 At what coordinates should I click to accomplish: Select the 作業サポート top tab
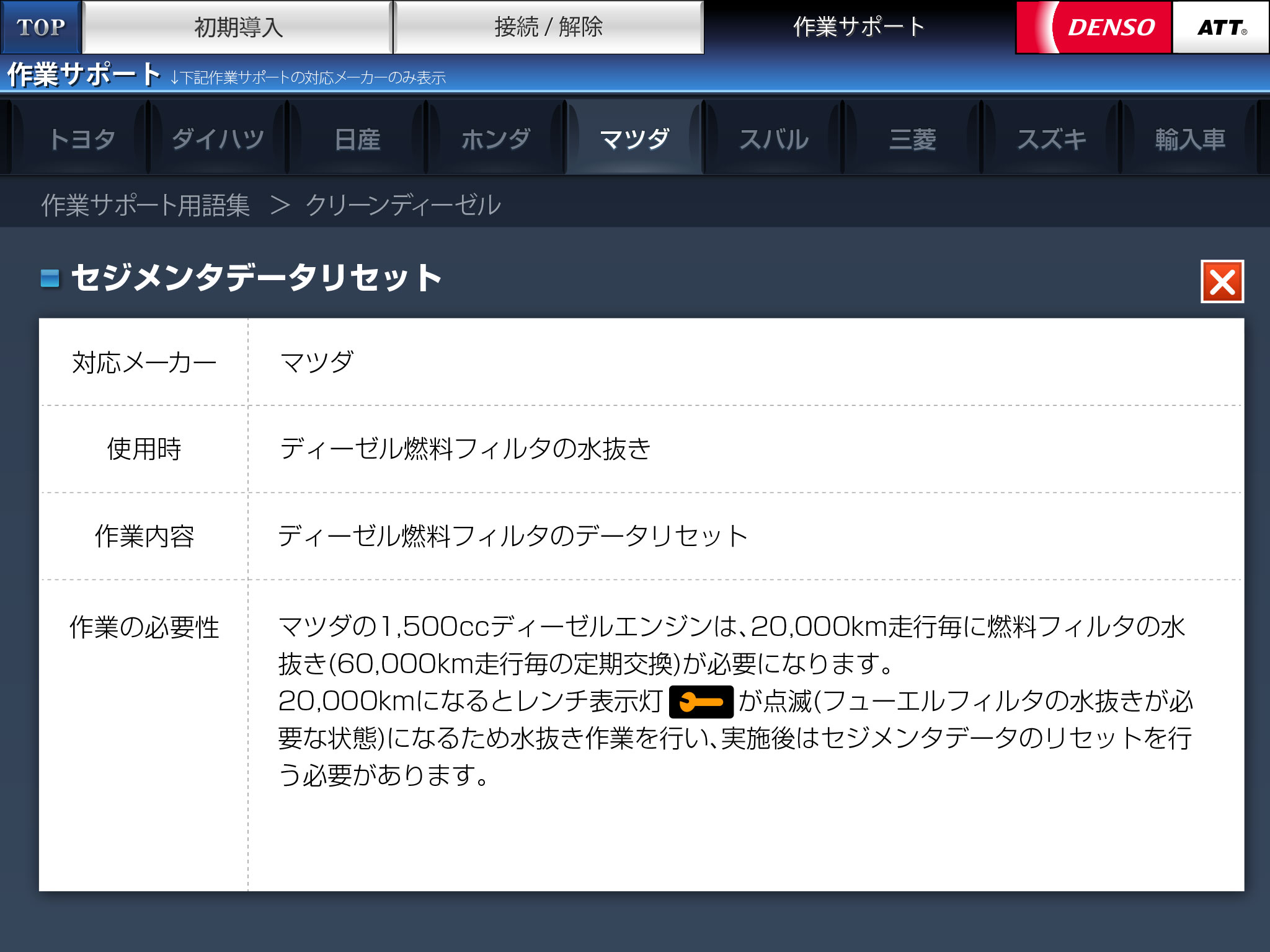click(x=859, y=27)
